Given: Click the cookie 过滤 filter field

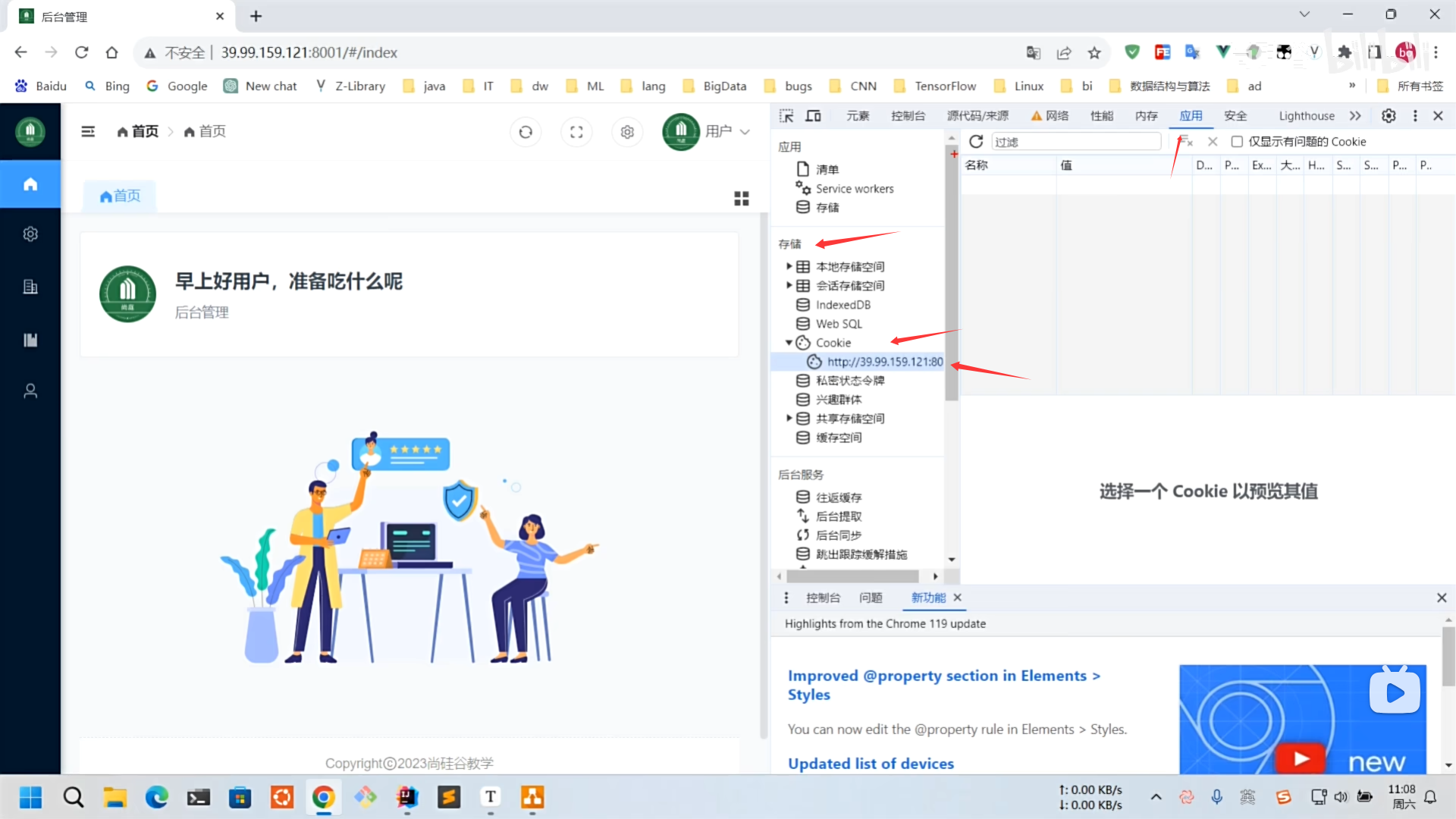Looking at the screenshot, I should (x=1075, y=142).
